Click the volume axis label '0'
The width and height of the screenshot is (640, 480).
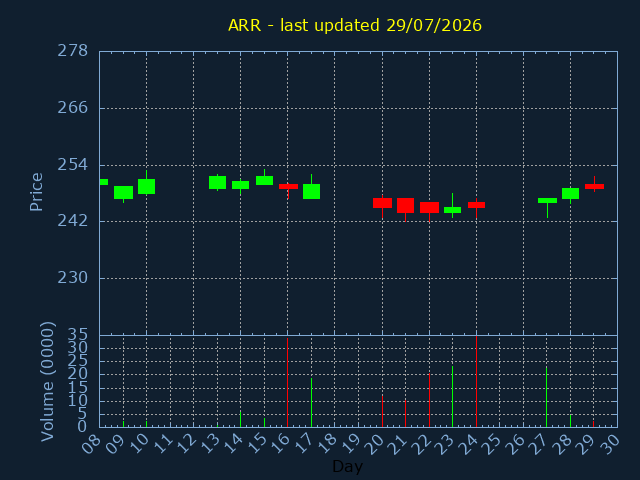[x=82, y=427]
